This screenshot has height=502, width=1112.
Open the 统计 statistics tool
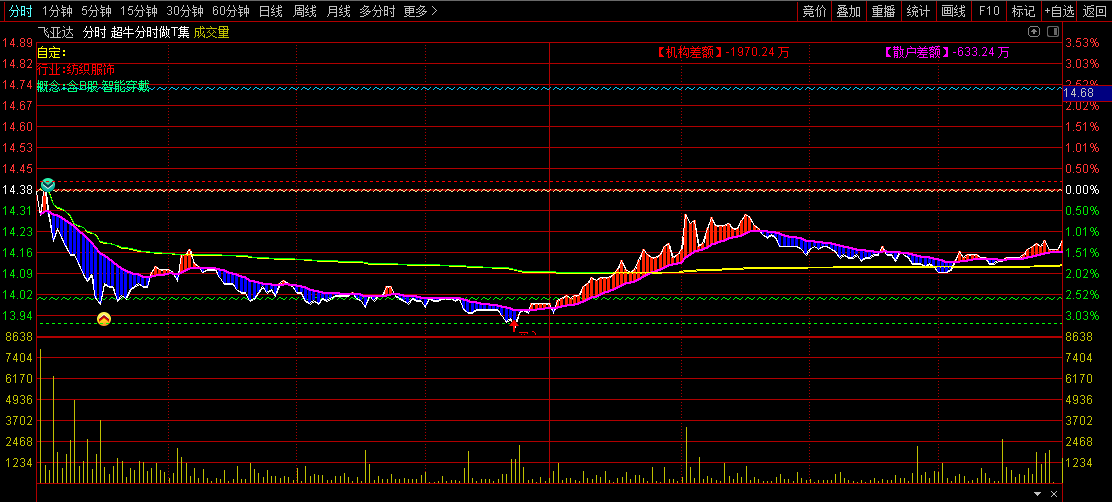[x=918, y=11]
